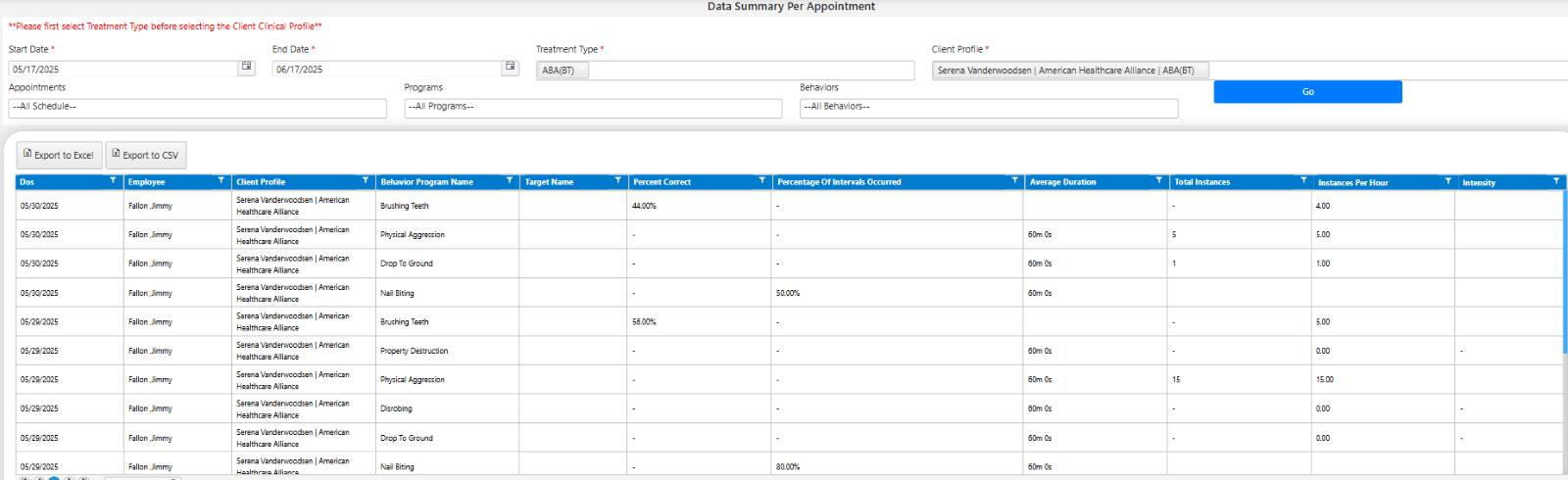Sort by the Instances Per Hour header

click(x=1353, y=182)
